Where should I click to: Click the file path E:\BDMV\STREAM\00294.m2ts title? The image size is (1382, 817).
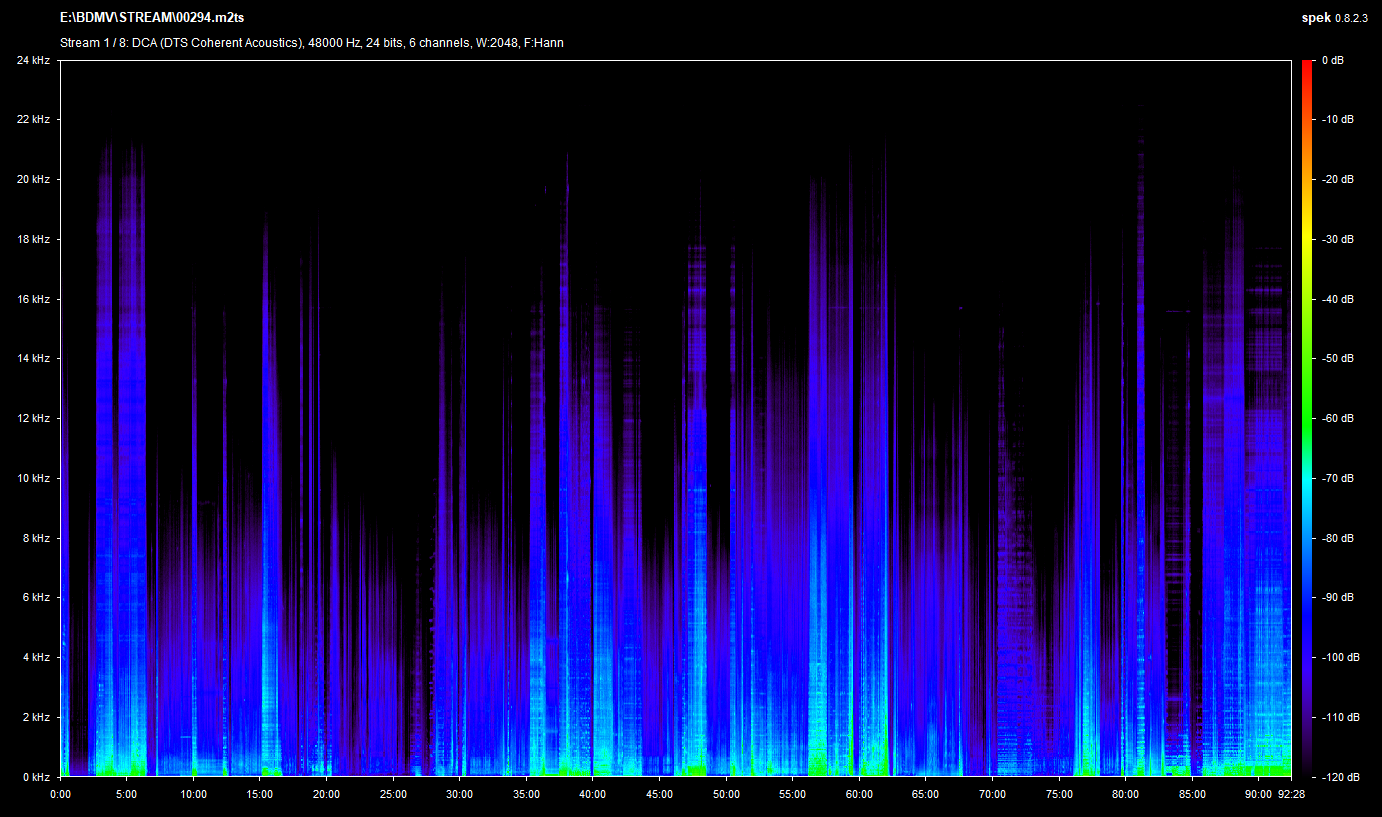(x=153, y=19)
